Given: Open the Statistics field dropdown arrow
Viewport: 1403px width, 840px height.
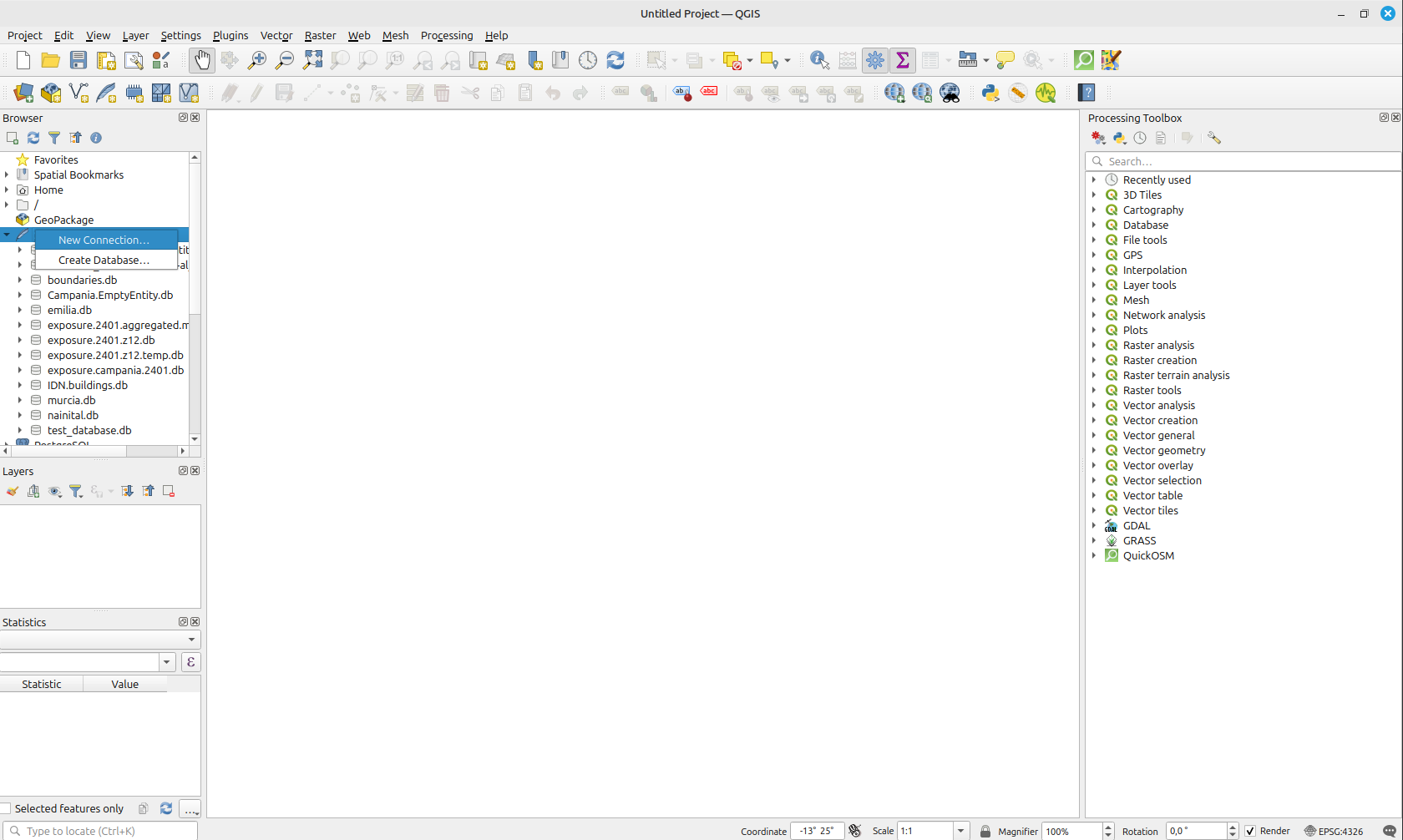Looking at the screenshot, I should (x=167, y=662).
